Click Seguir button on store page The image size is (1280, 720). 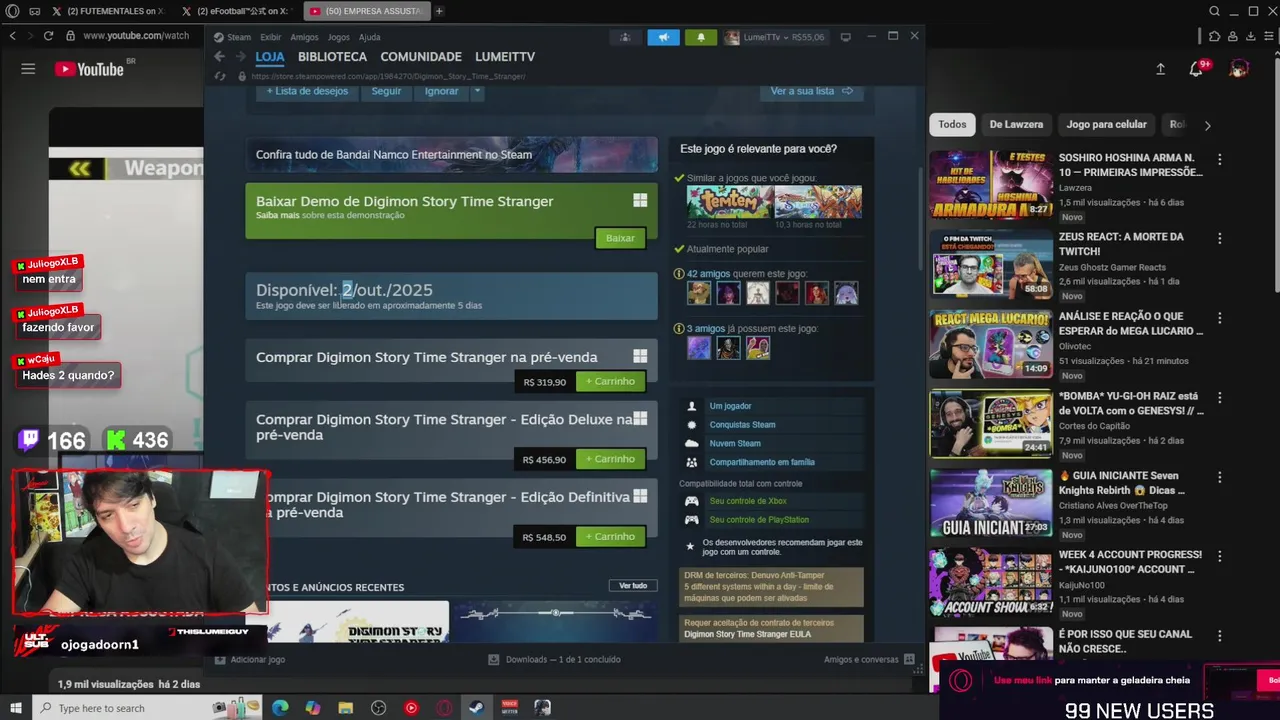[x=386, y=91]
